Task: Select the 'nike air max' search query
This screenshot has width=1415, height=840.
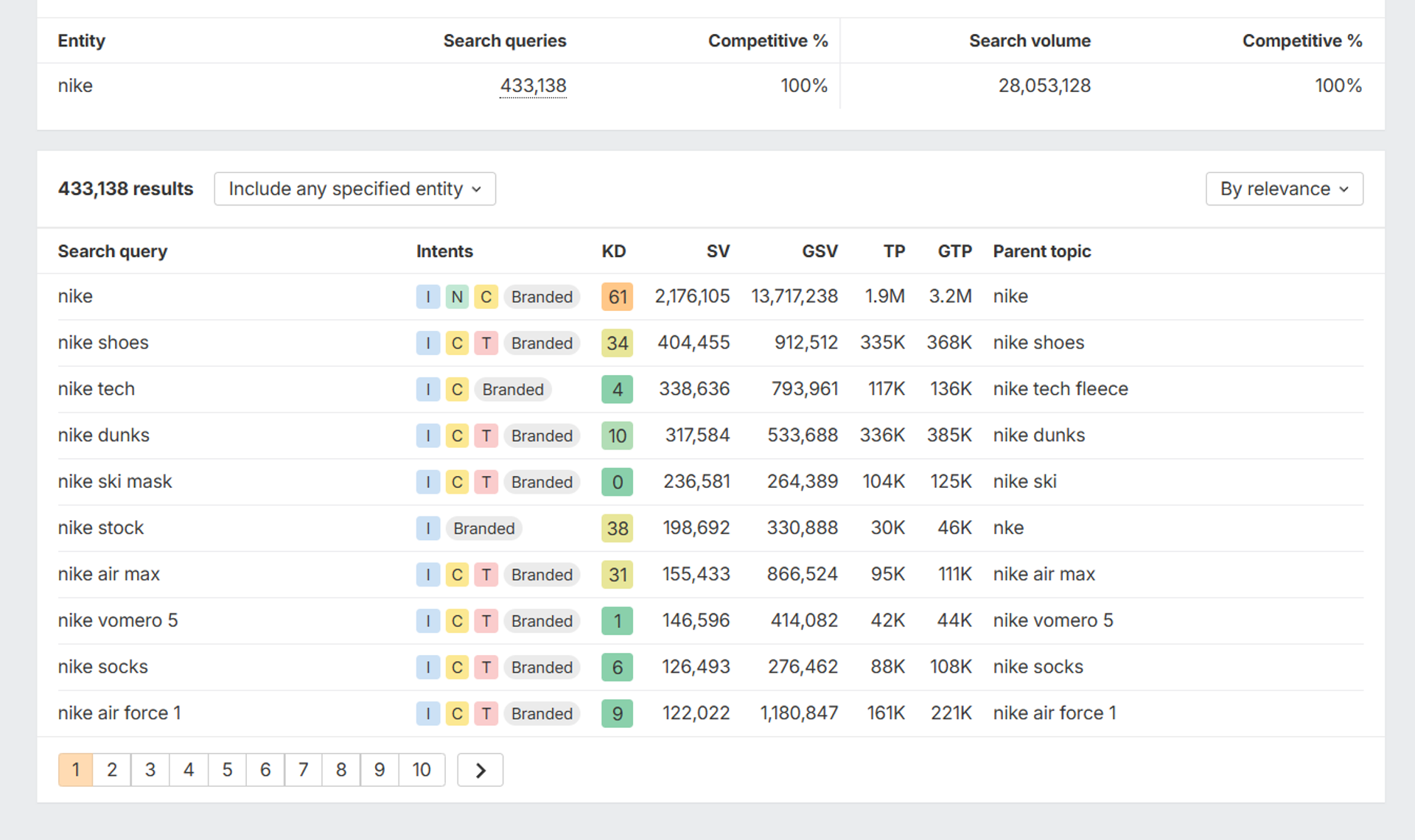Action: 109,574
